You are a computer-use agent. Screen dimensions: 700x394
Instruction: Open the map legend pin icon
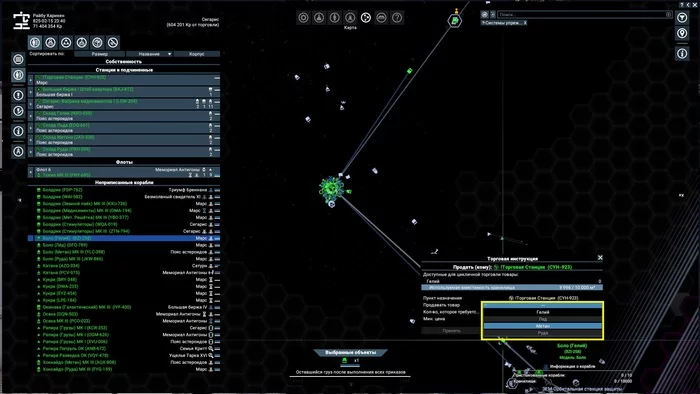coord(682,33)
